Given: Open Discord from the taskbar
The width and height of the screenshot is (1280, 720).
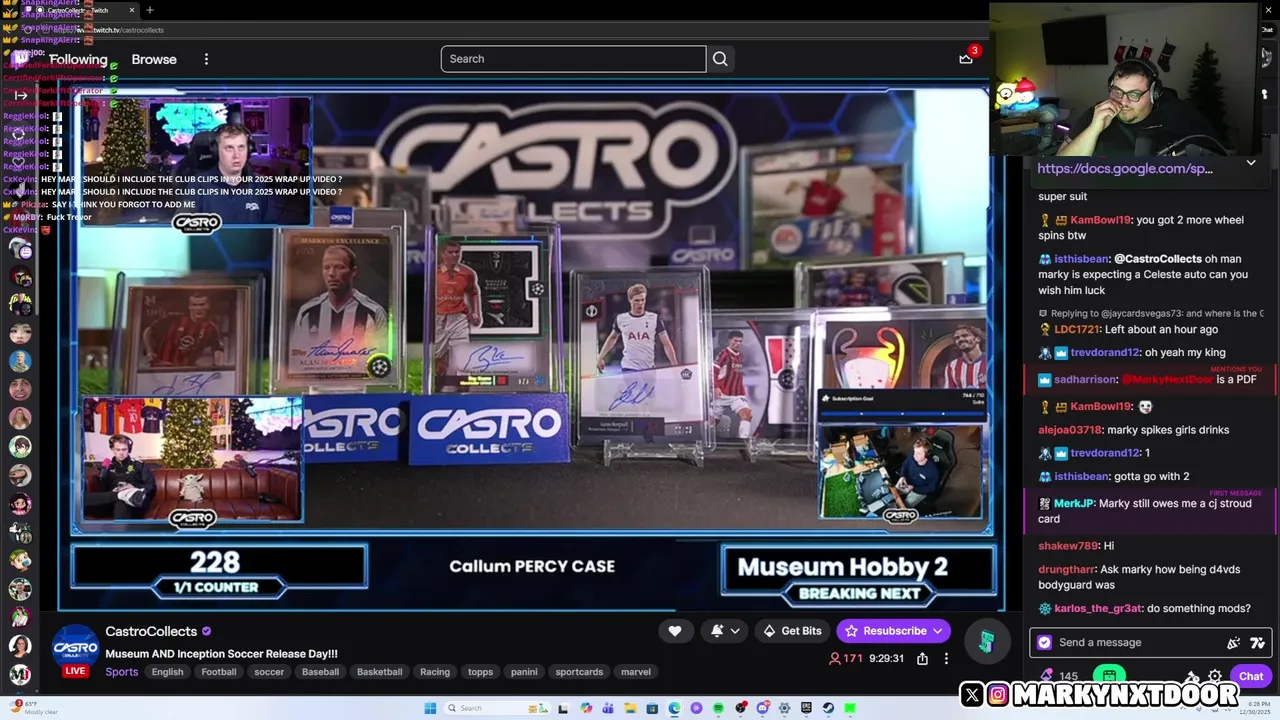Looking at the screenshot, I should pyautogui.click(x=762, y=708).
